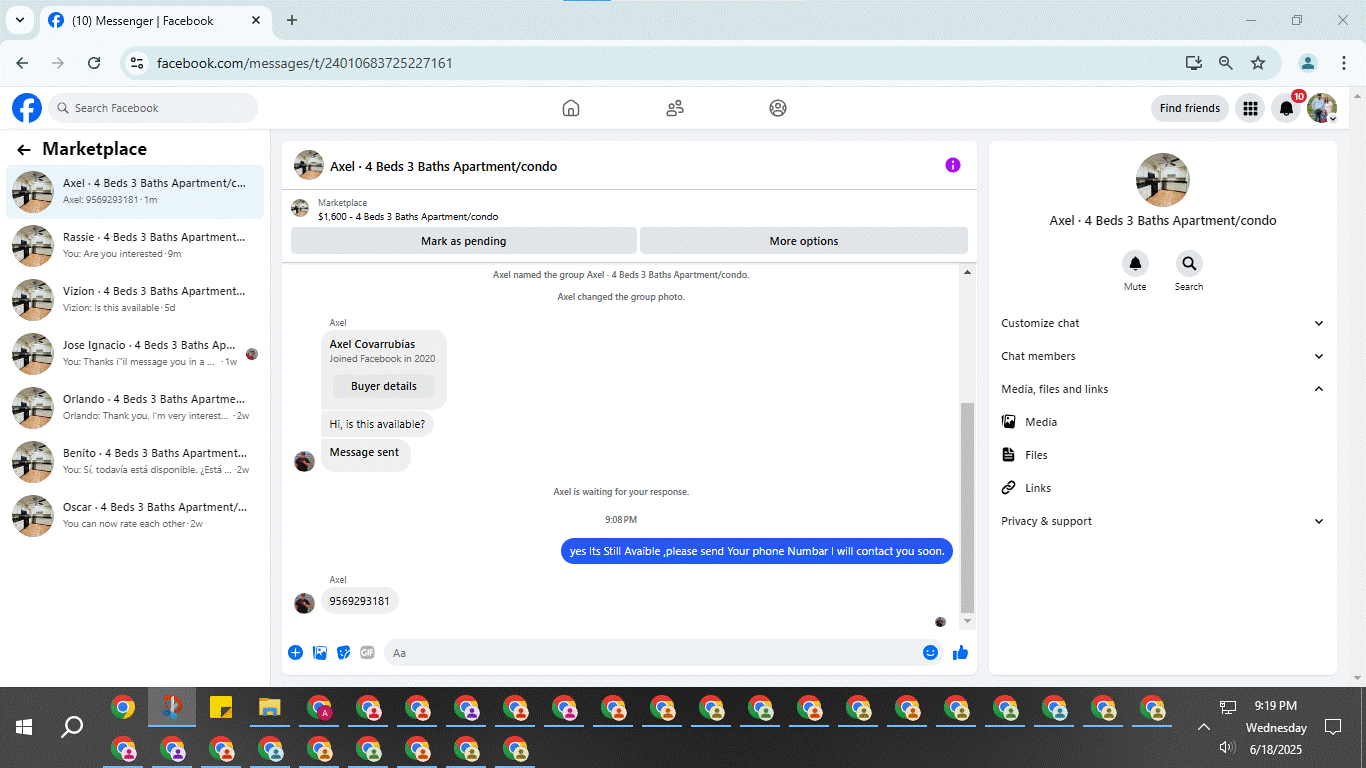Open a new browser tab
This screenshot has width=1366, height=768.
[292, 20]
